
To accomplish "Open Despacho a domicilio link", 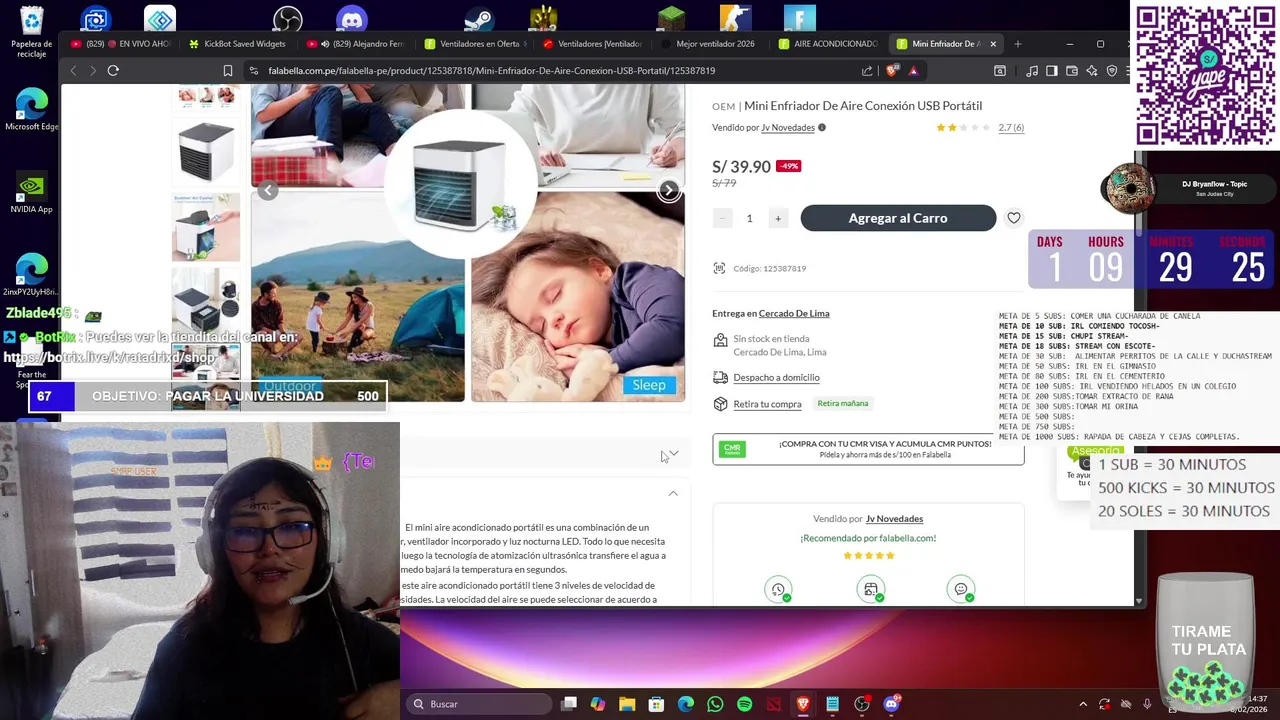I will tap(776, 378).
